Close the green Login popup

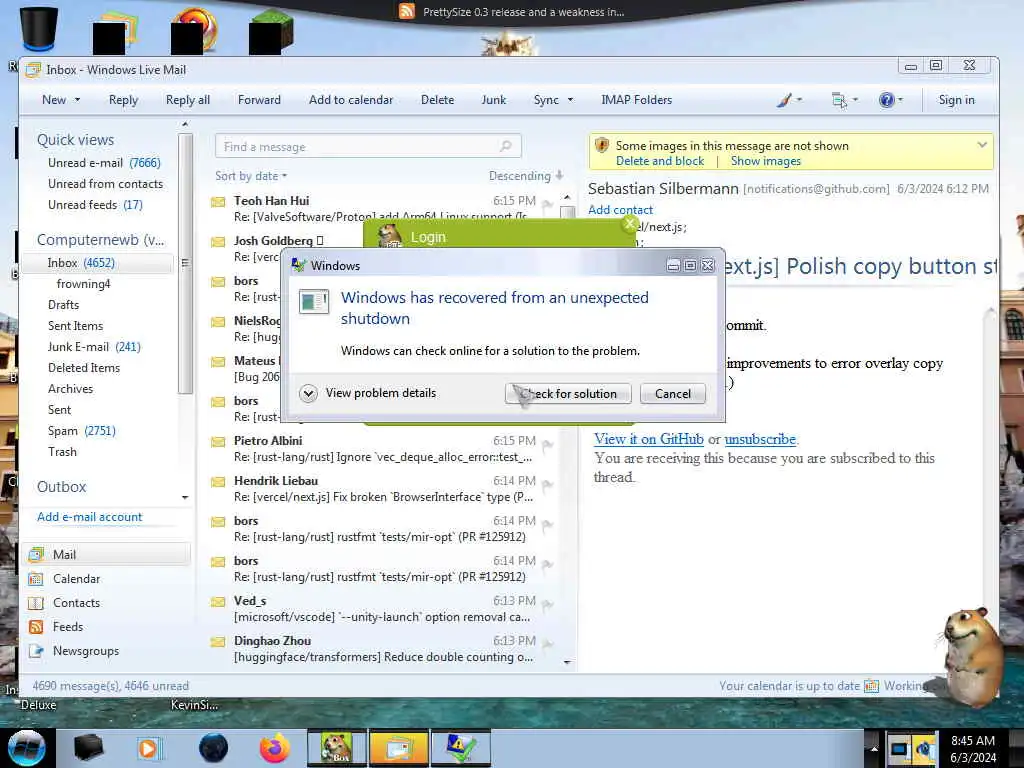(630, 224)
